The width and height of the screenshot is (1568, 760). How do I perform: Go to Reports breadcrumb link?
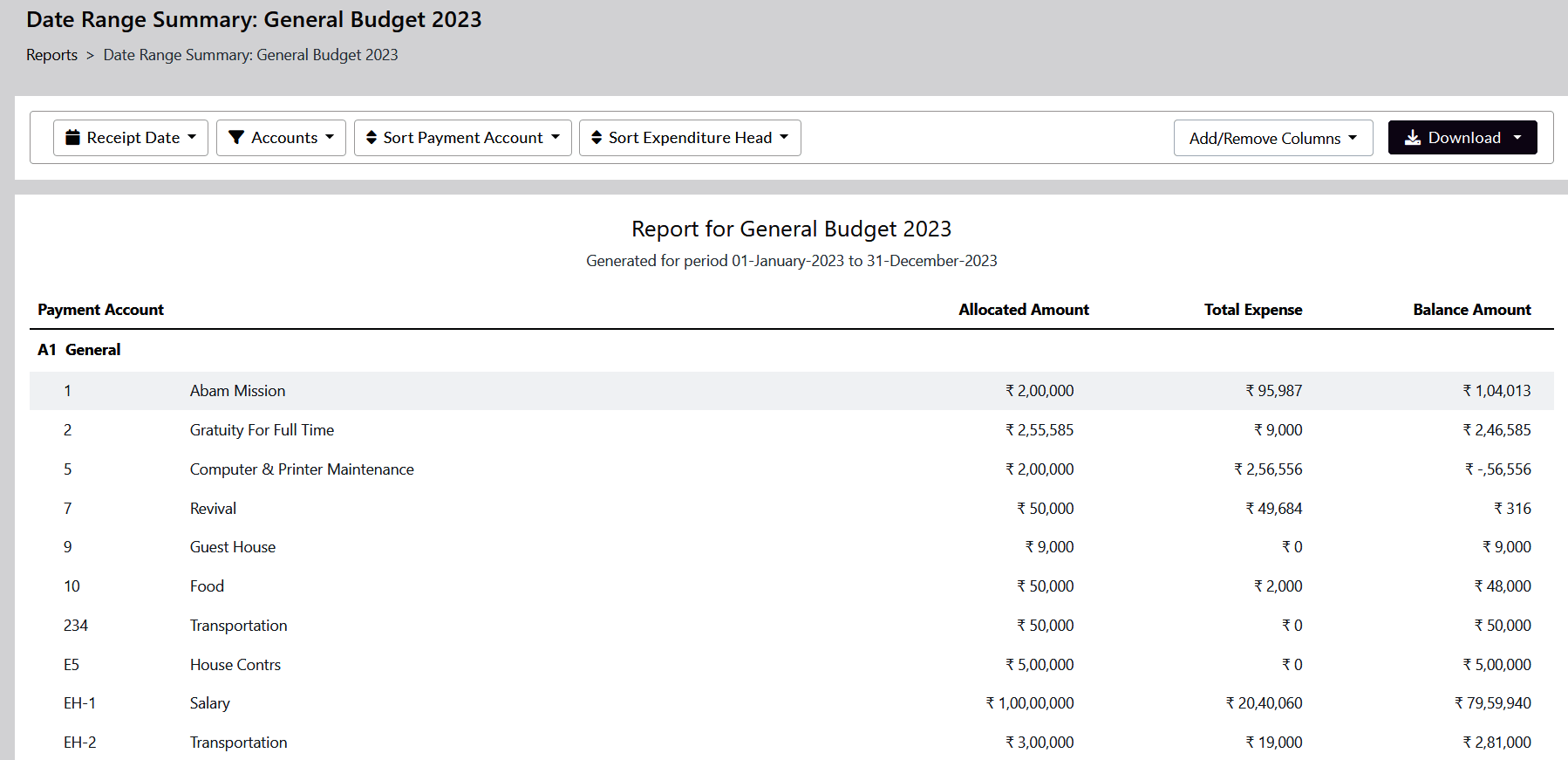click(x=51, y=55)
